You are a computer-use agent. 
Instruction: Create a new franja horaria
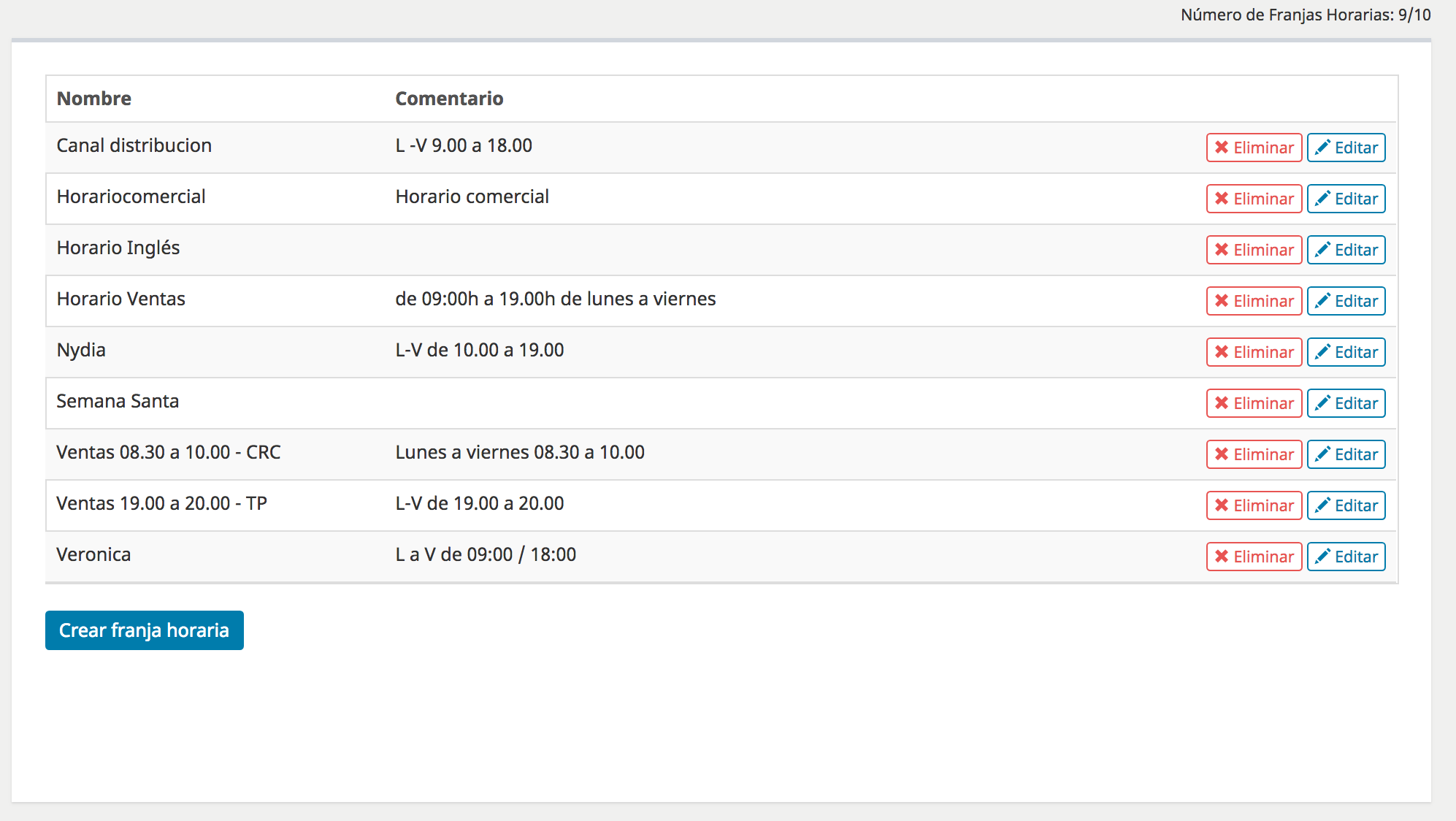[145, 630]
